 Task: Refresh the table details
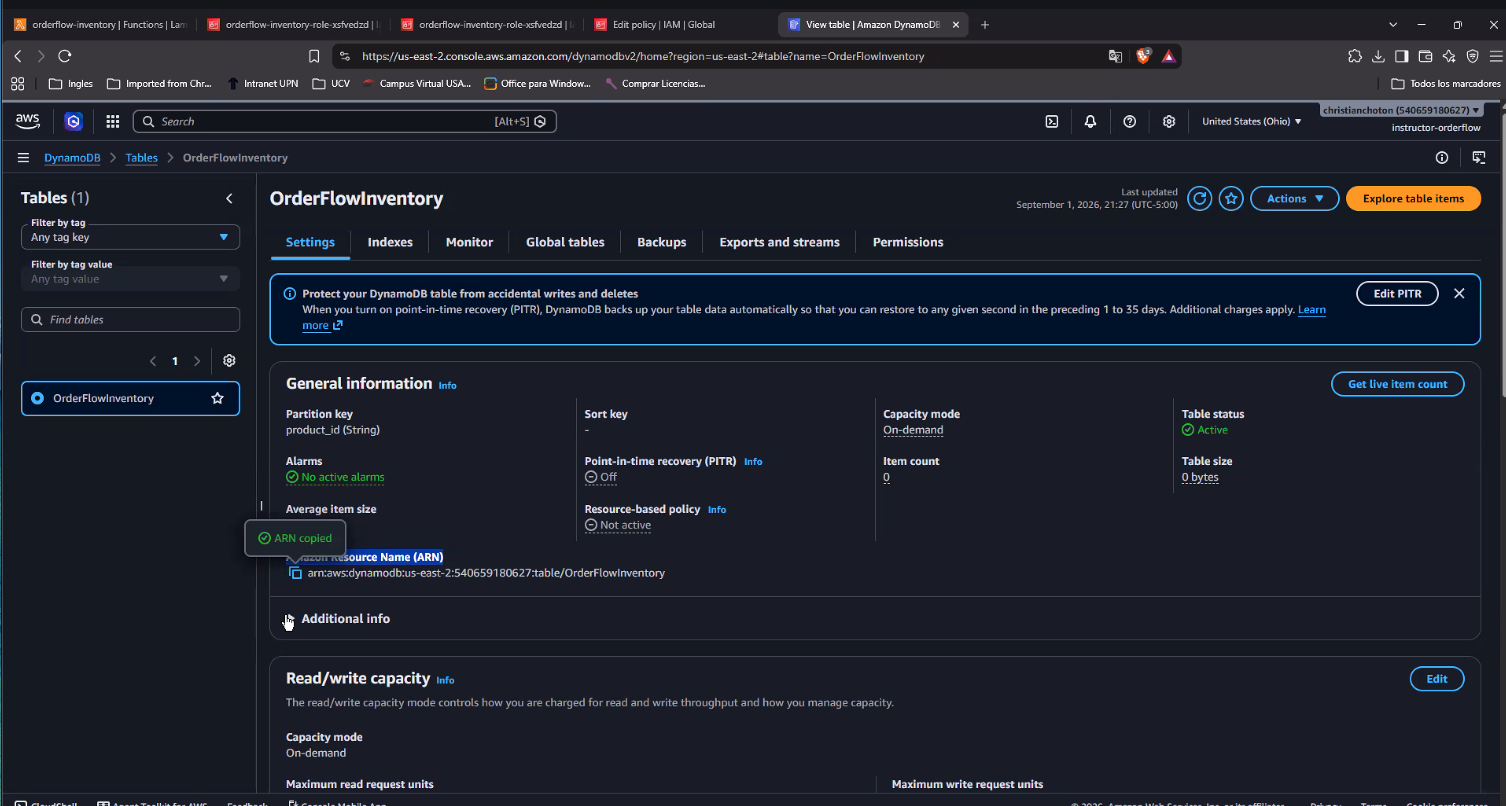(1200, 198)
